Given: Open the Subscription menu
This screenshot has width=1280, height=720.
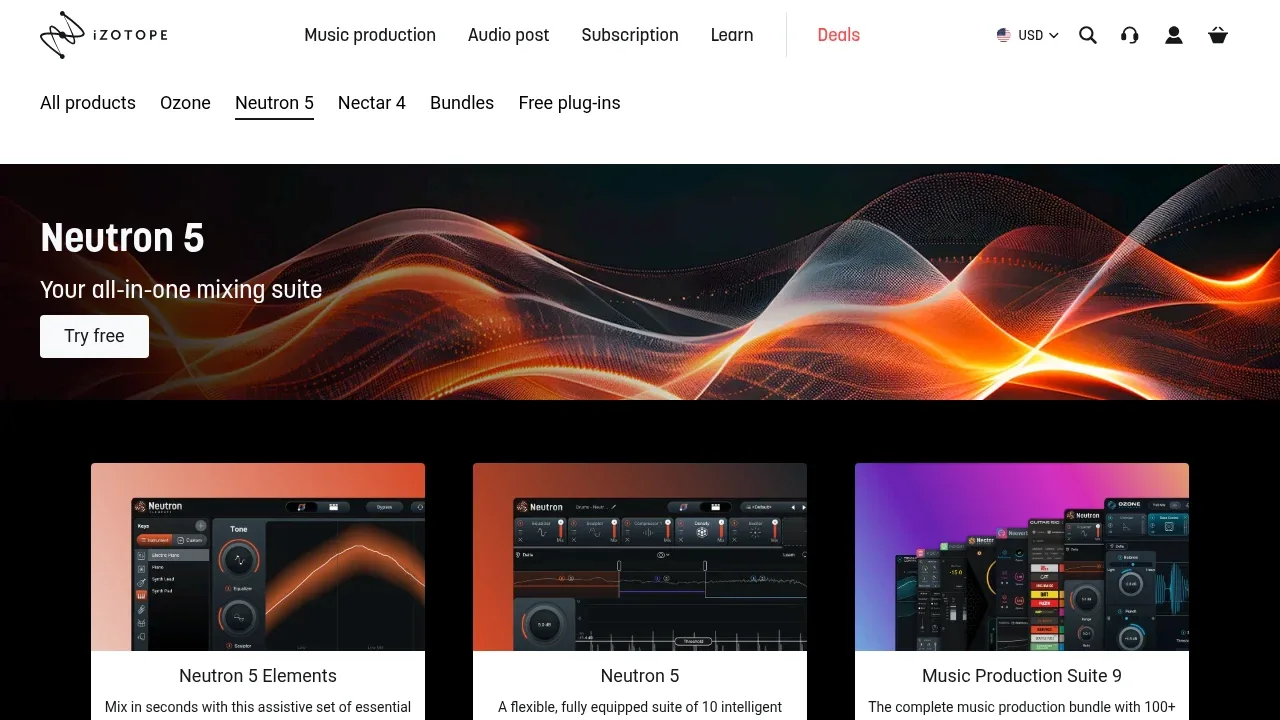Looking at the screenshot, I should (630, 35).
